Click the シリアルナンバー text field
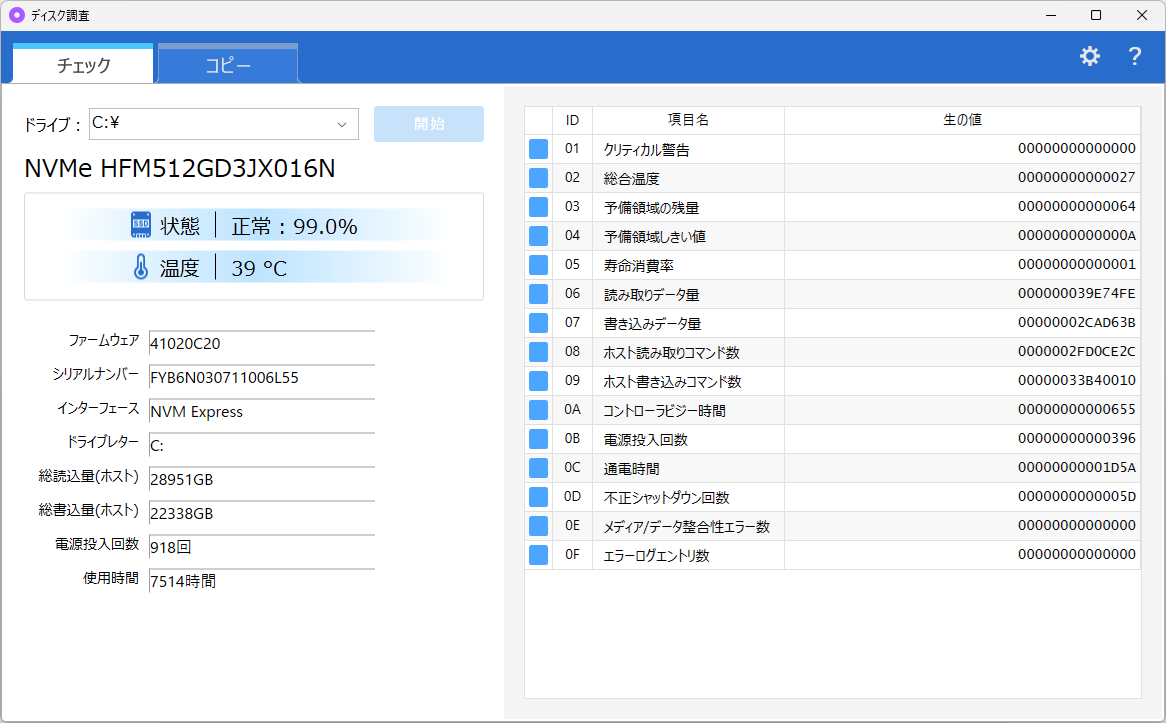1166x723 pixels. [x=261, y=378]
